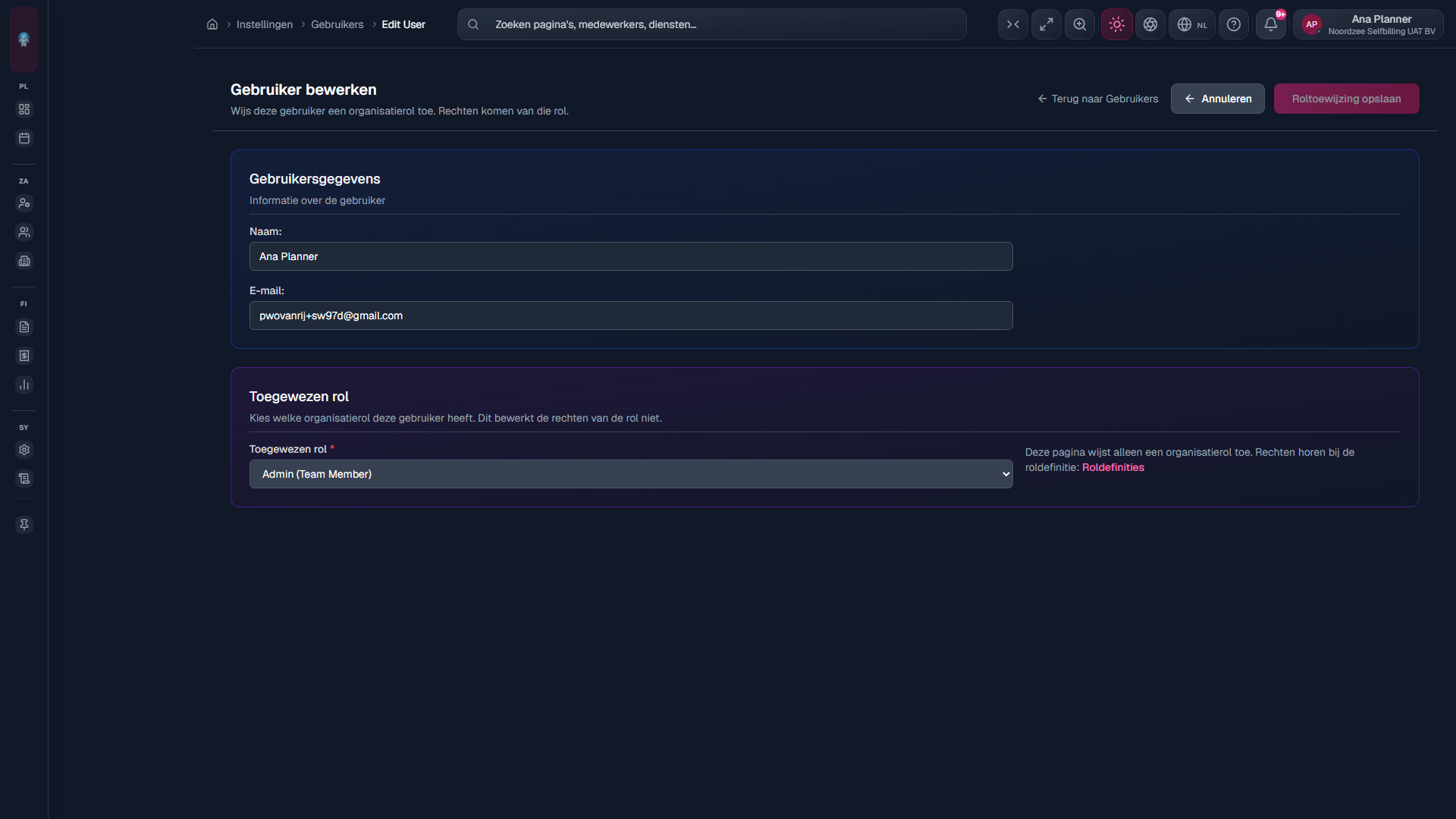Click the Edit User breadcrumb

point(403,24)
